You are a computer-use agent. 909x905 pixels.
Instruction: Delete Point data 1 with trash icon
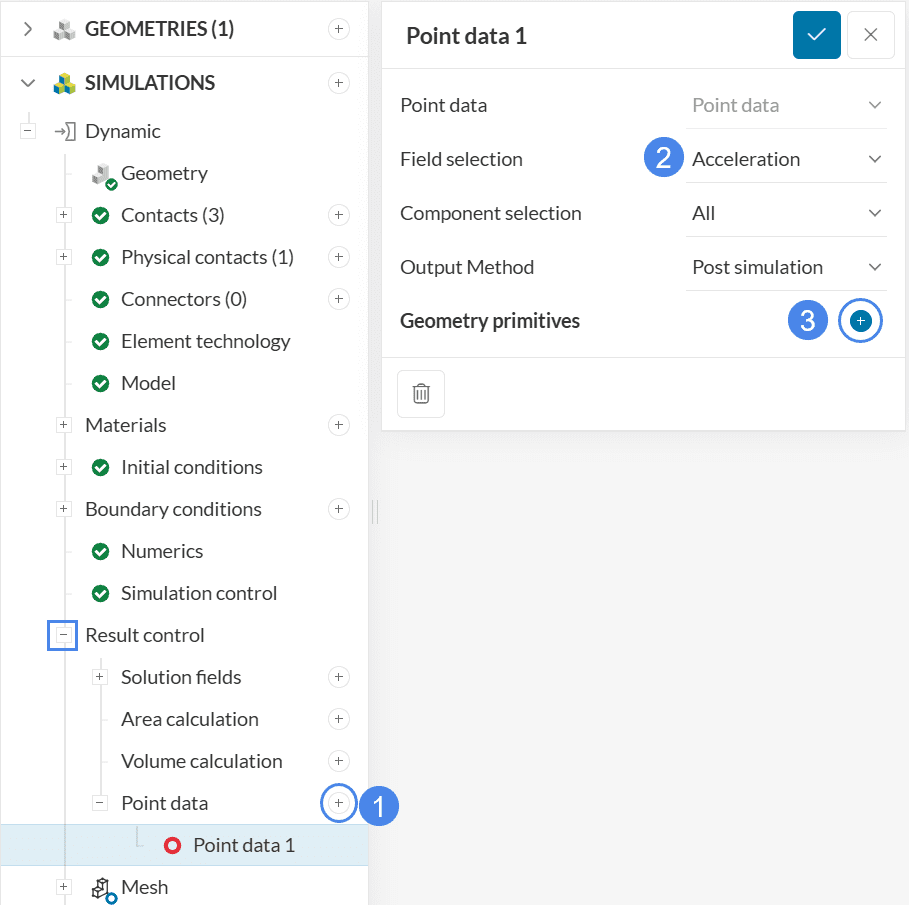421,393
